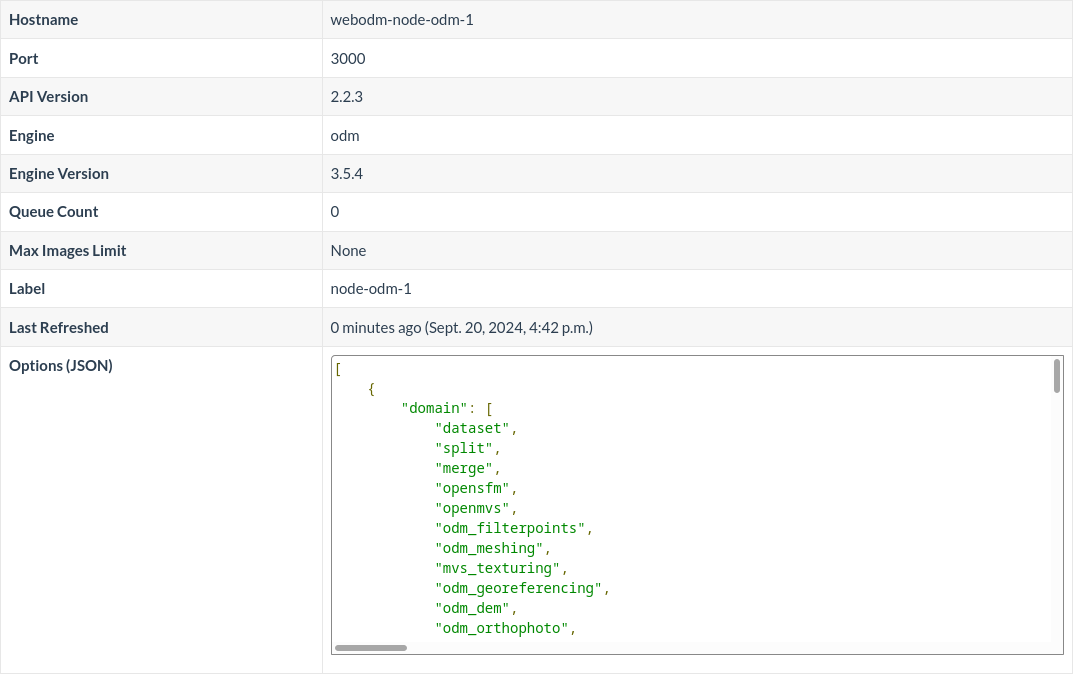Screen dimensions: 1073x674
Task: Click the opensfm entry in the JSON
Action: [471, 488]
